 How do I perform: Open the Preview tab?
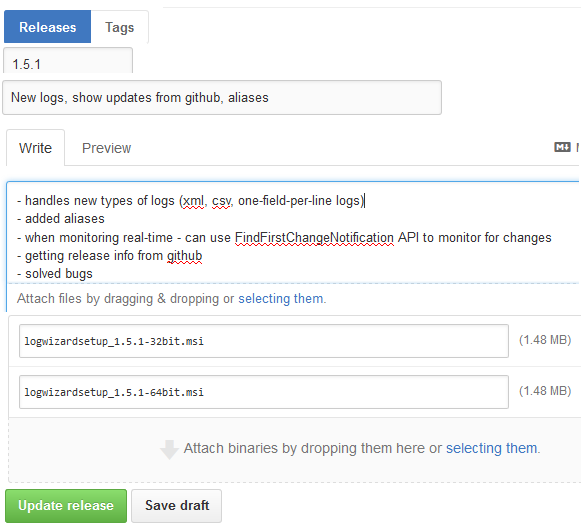(x=106, y=148)
